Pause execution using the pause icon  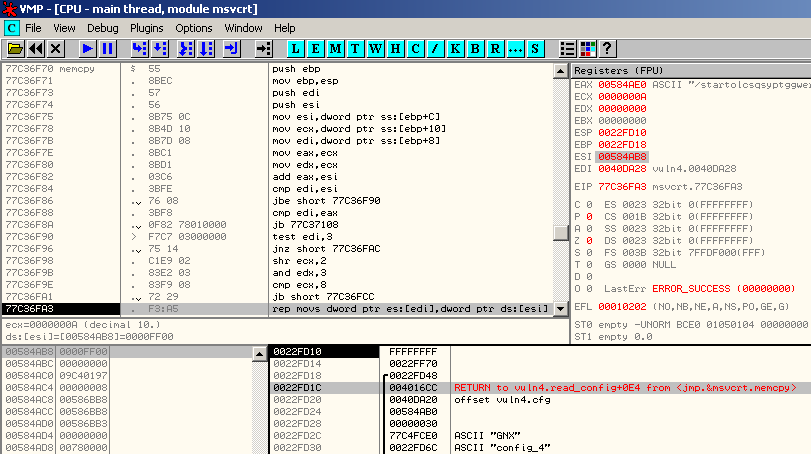pyautogui.click(x=108, y=48)
